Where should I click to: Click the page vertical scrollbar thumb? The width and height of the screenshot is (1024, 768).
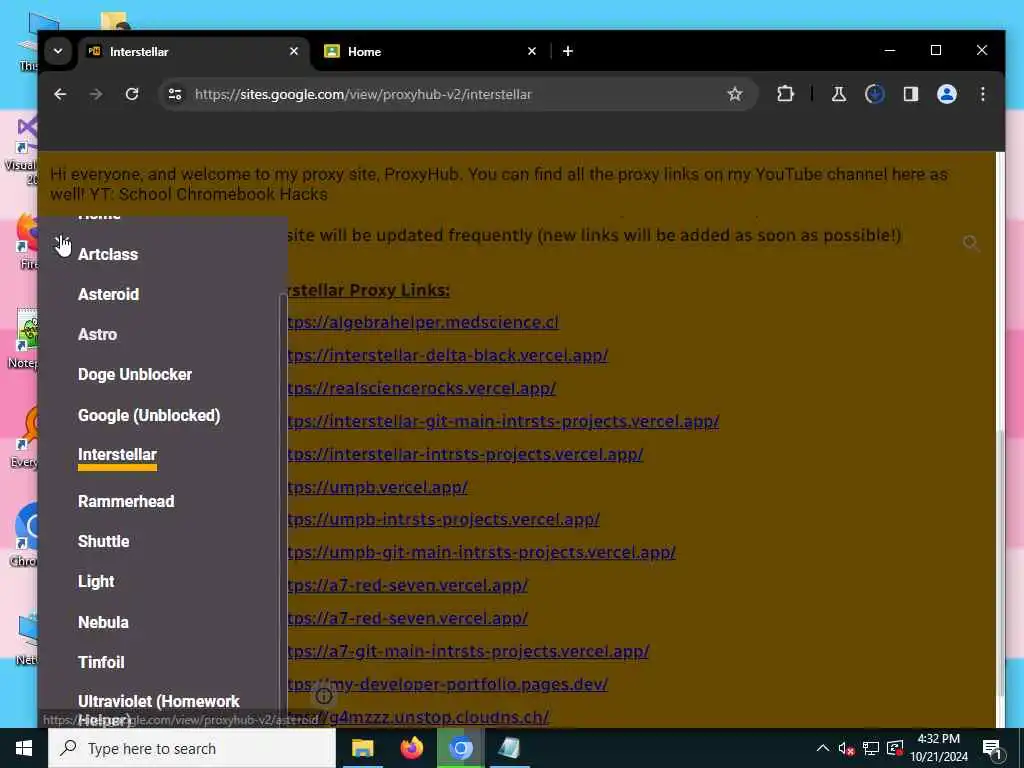coord(1000,562)
